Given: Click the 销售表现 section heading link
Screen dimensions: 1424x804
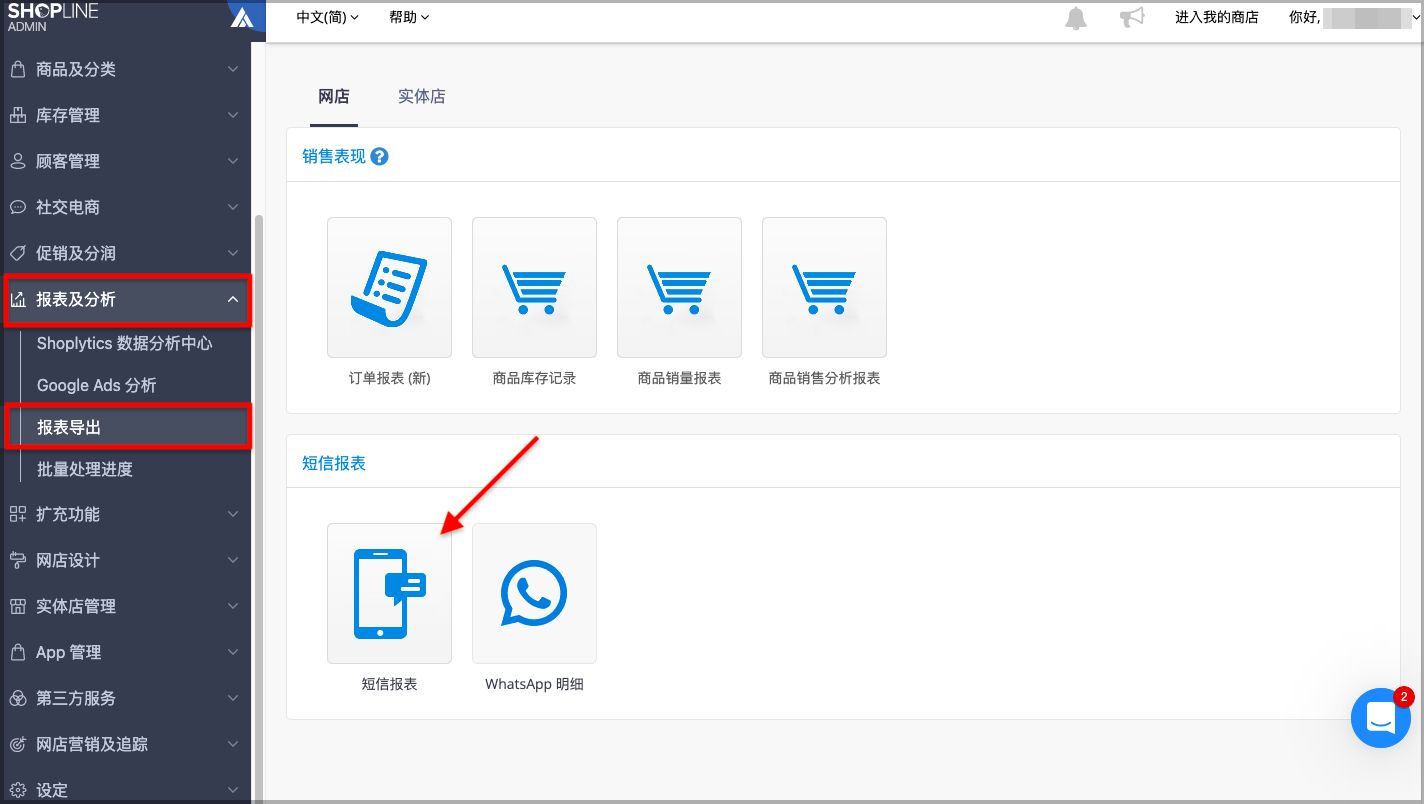Looking at the screenshot, I should pos(334,156).
